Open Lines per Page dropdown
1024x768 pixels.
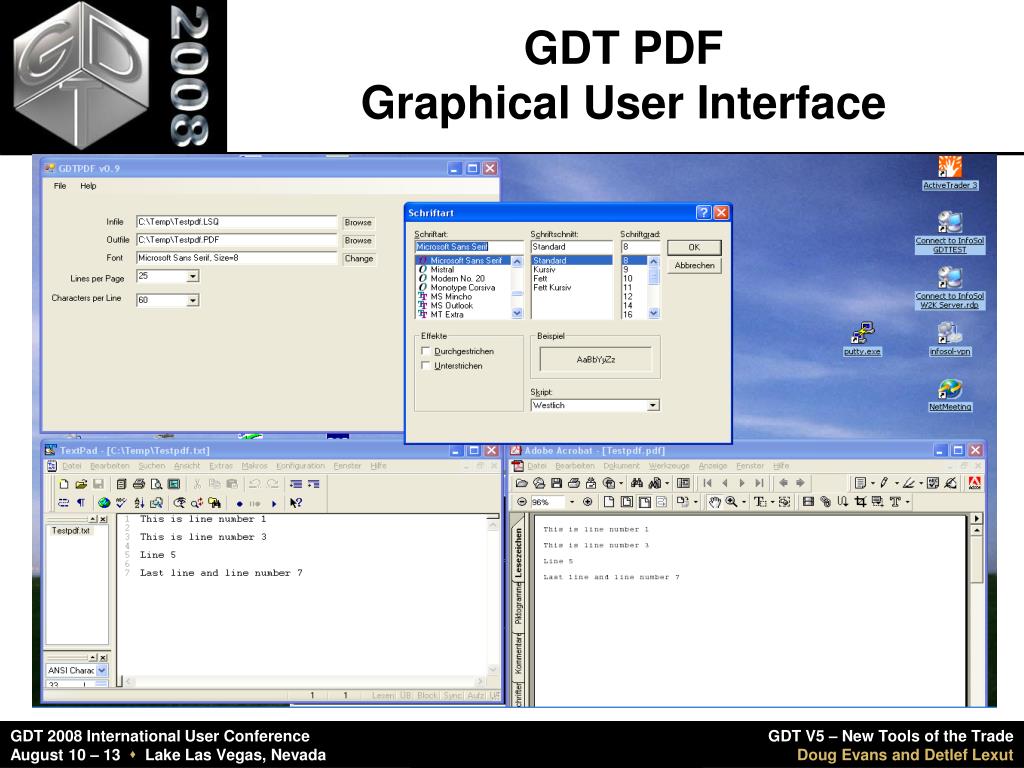click(x=193, y=277)
